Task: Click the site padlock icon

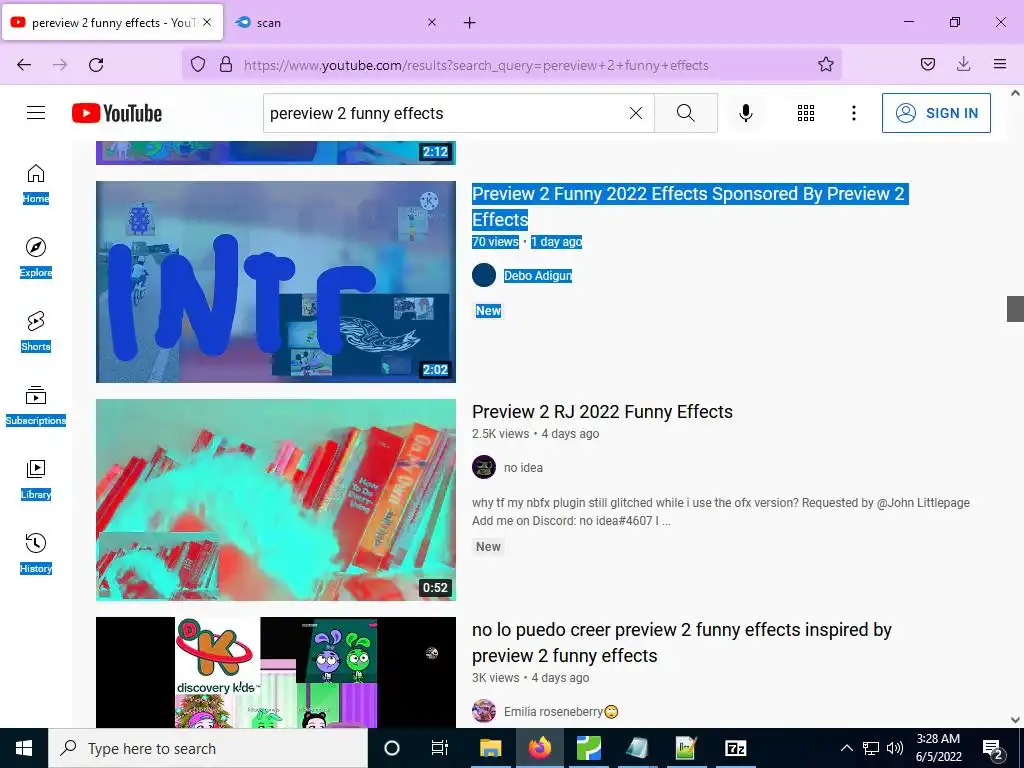Action: pos(226,65)
